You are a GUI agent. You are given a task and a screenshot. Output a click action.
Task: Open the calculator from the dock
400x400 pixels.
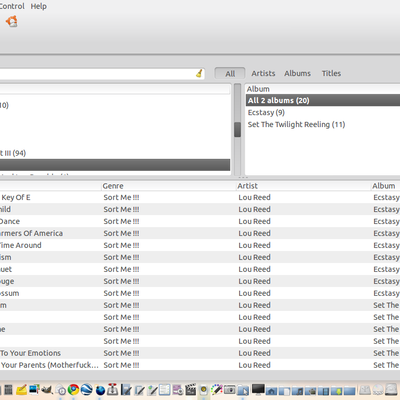tap(8, 389)
